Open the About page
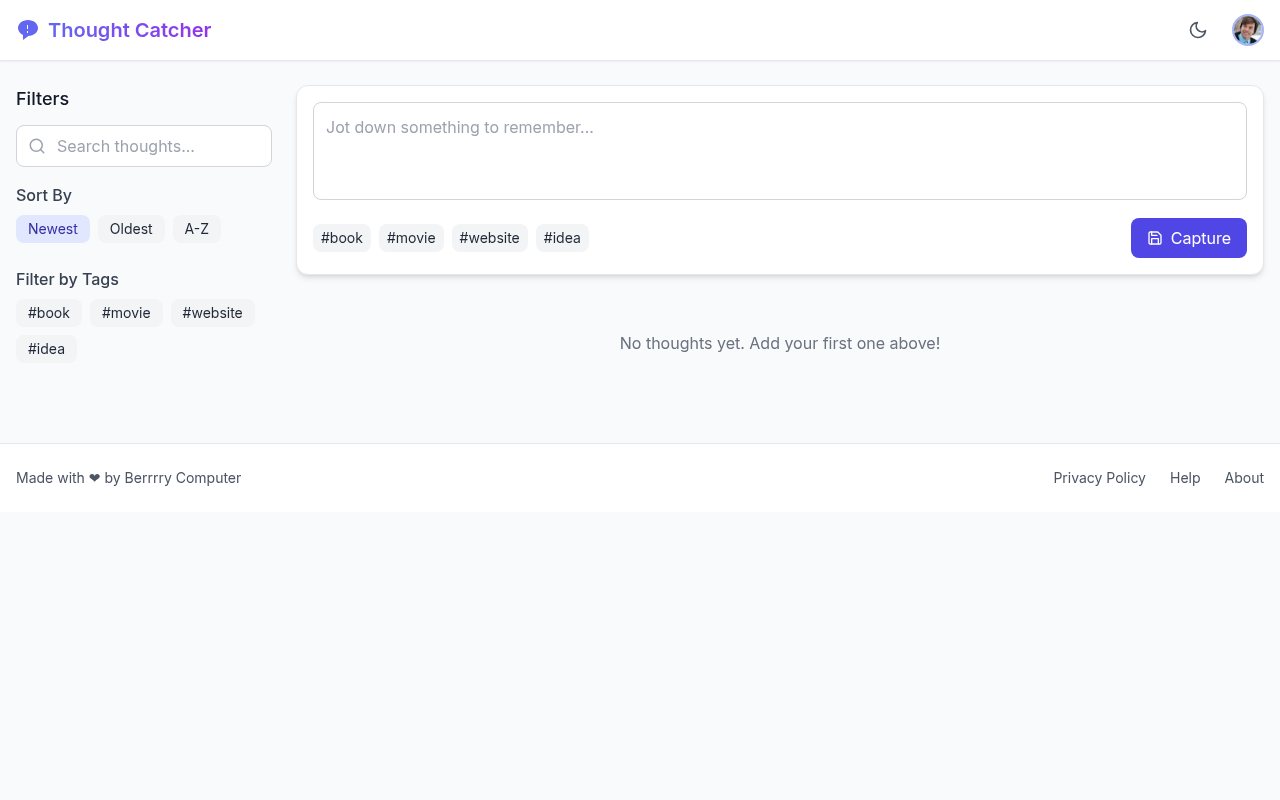 (x=1244, y=478)
